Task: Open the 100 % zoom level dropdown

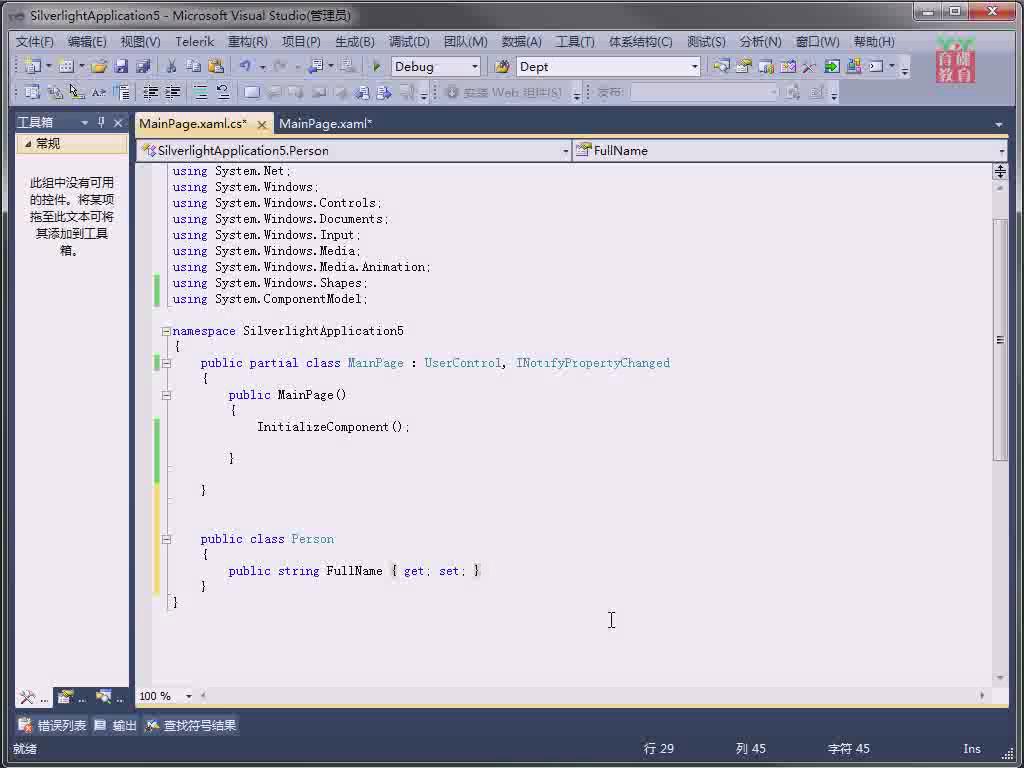Action: [189, 696]
